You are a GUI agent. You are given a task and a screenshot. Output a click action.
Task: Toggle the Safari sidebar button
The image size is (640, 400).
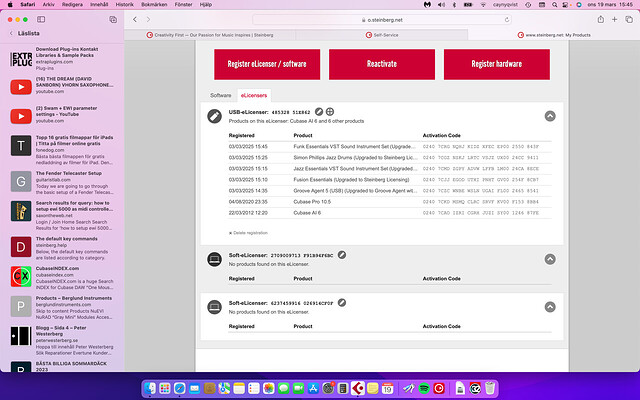tap(41, 19)
